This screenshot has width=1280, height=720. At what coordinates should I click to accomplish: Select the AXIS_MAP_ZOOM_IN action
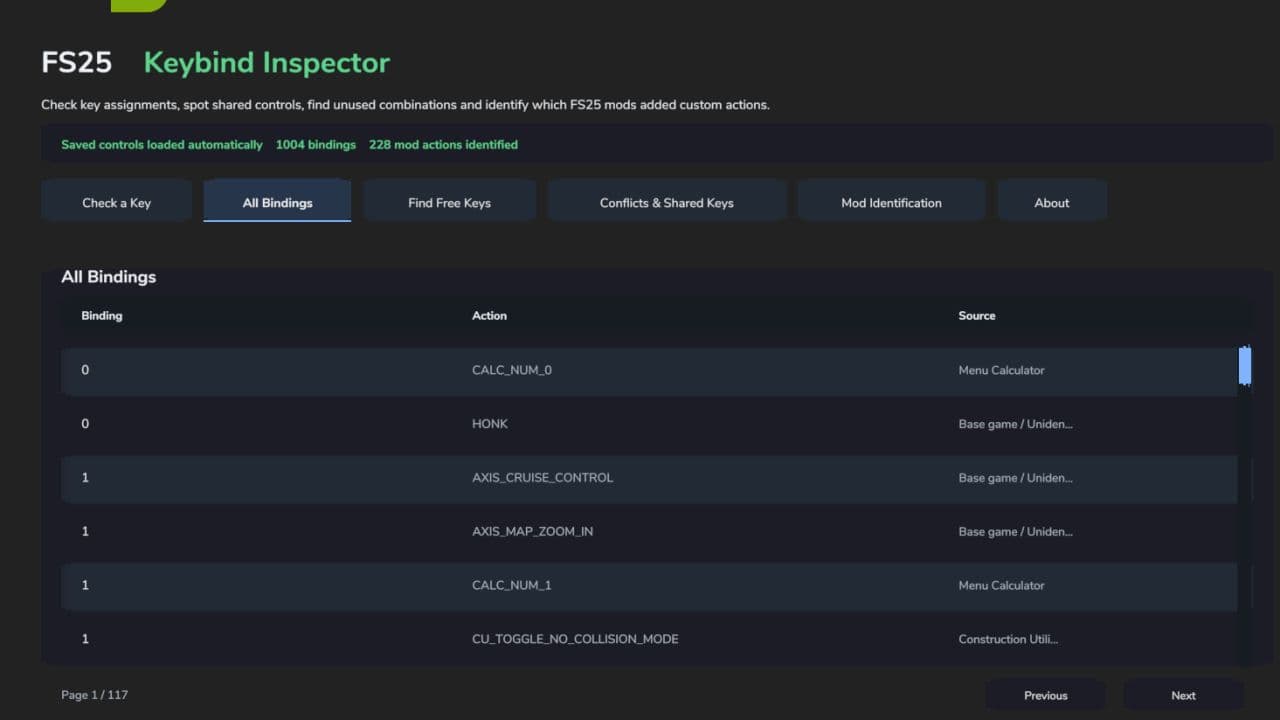[532, 532]
